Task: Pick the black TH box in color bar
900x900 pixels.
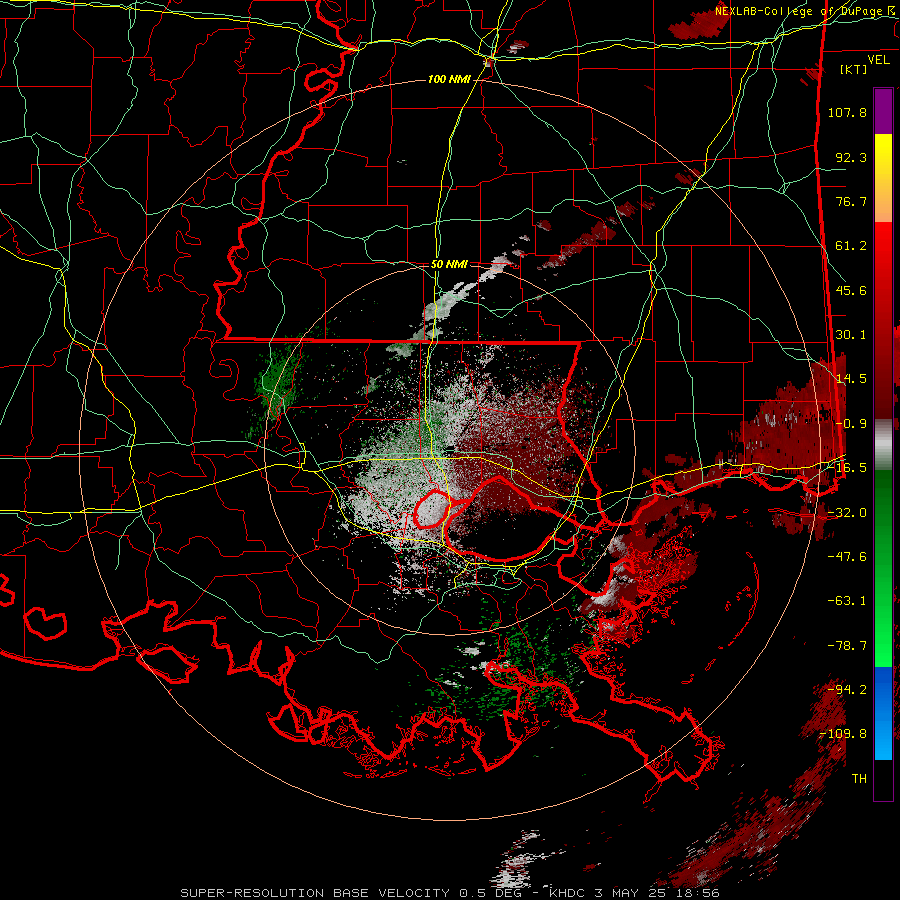Action: click(883, 780)
